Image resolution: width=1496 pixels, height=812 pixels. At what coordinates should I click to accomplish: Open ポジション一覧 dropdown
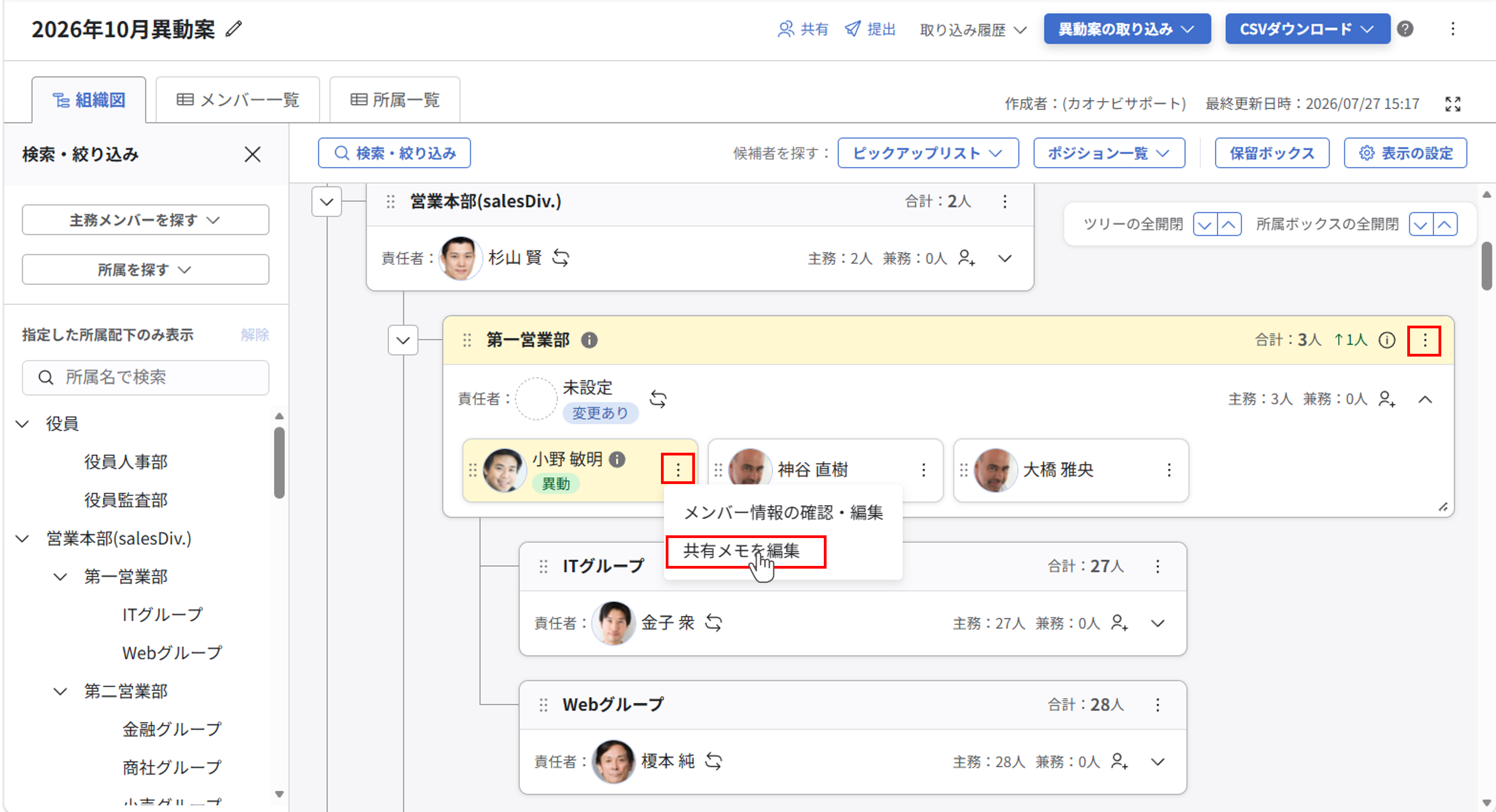point(1109,153)
